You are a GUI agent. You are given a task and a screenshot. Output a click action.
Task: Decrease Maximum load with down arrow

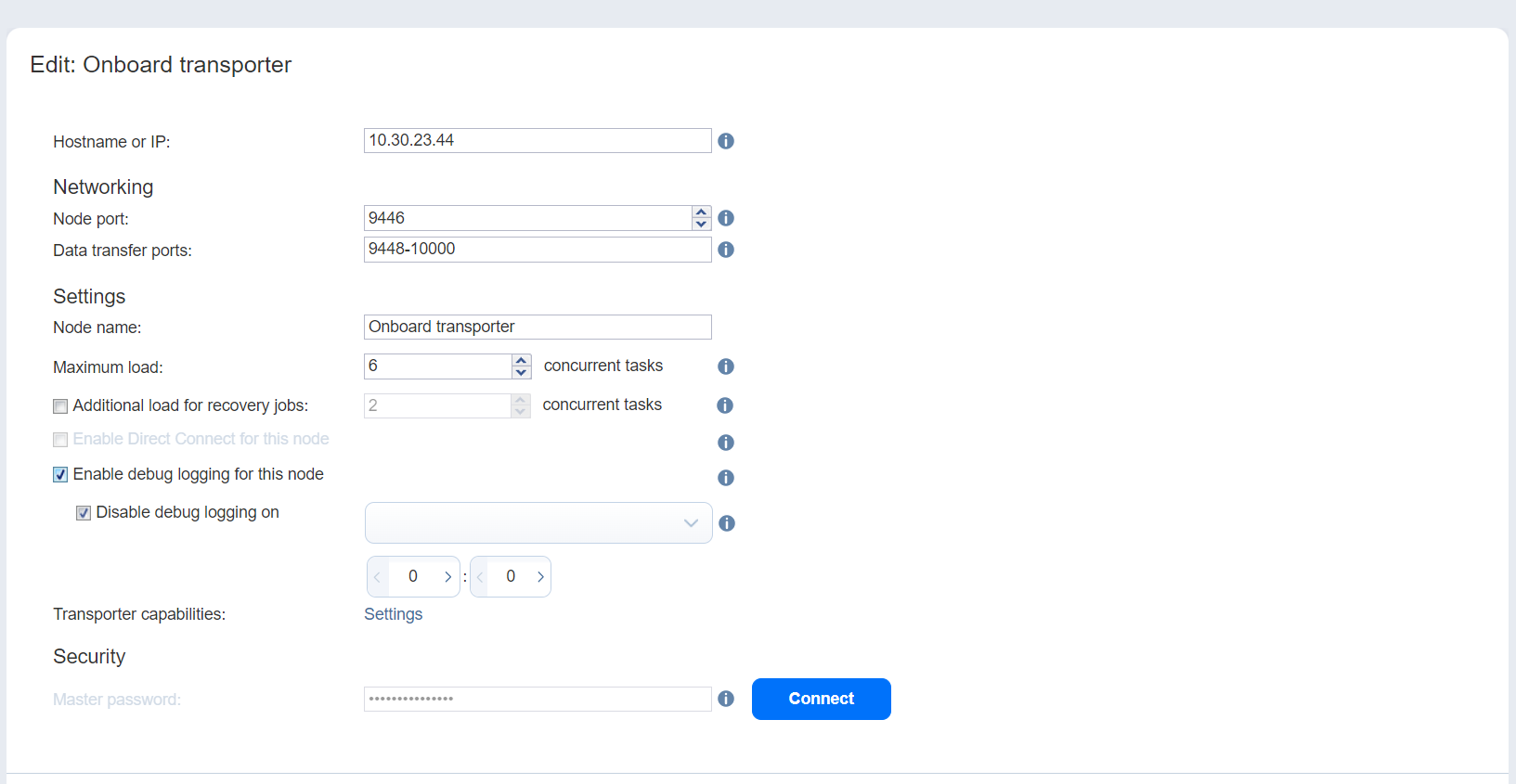(522, 372)
